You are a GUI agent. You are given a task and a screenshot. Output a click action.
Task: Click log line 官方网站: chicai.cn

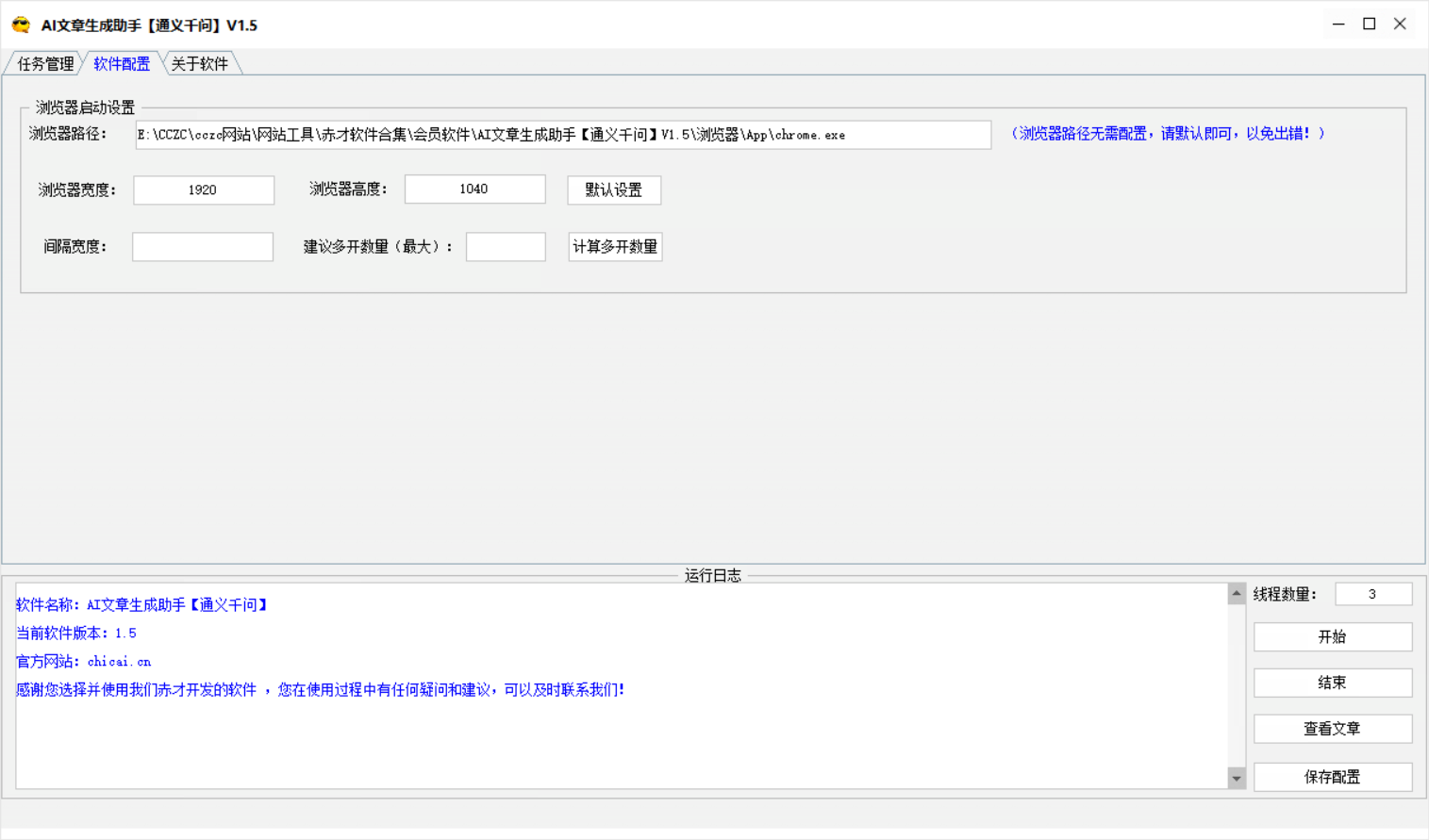click(84, 661)
